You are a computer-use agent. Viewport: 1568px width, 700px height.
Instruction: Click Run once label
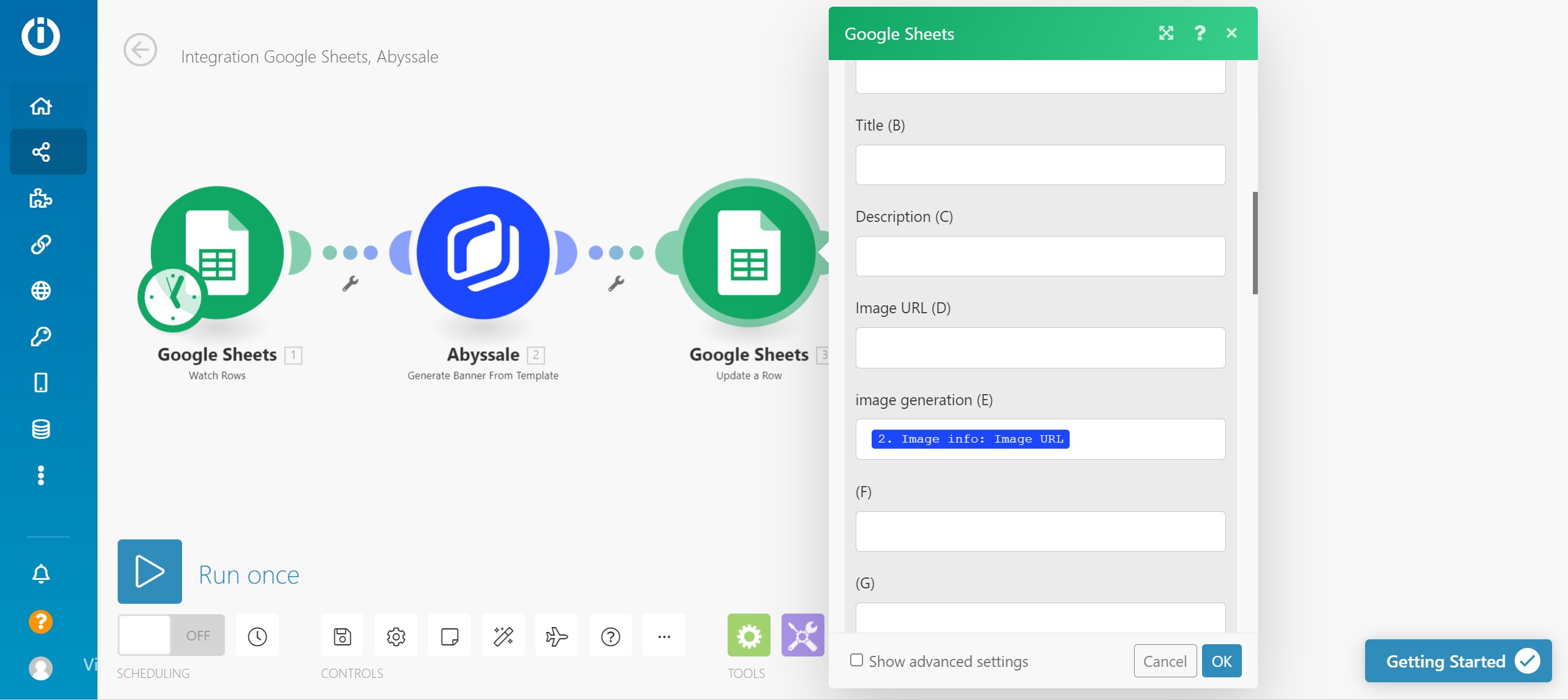(249, 575)
